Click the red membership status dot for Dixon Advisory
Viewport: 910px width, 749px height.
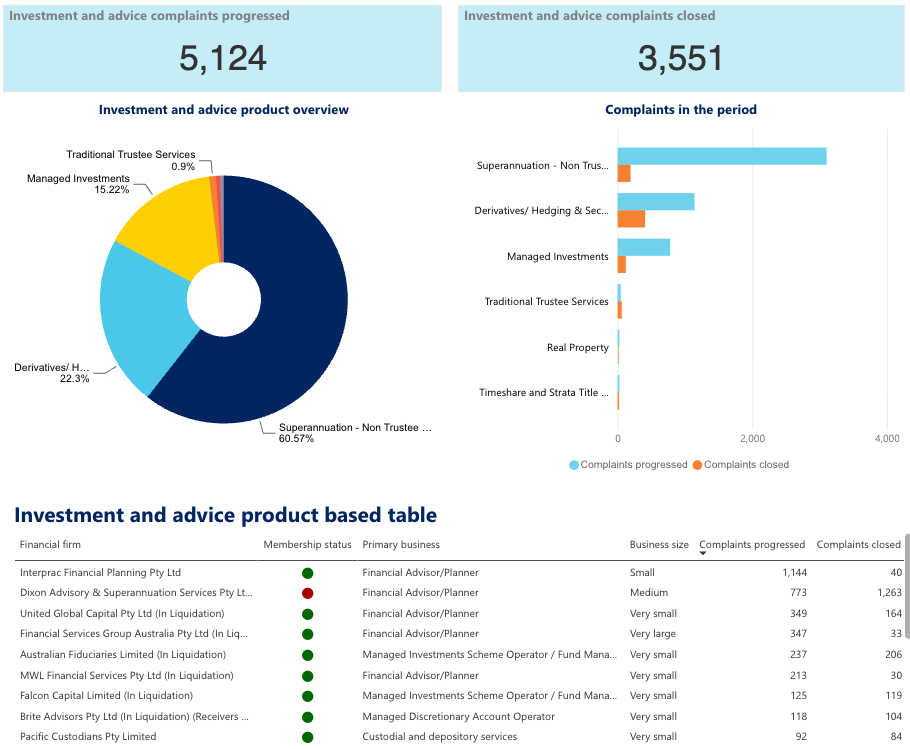pyautogui.click(x=308, y=593)
